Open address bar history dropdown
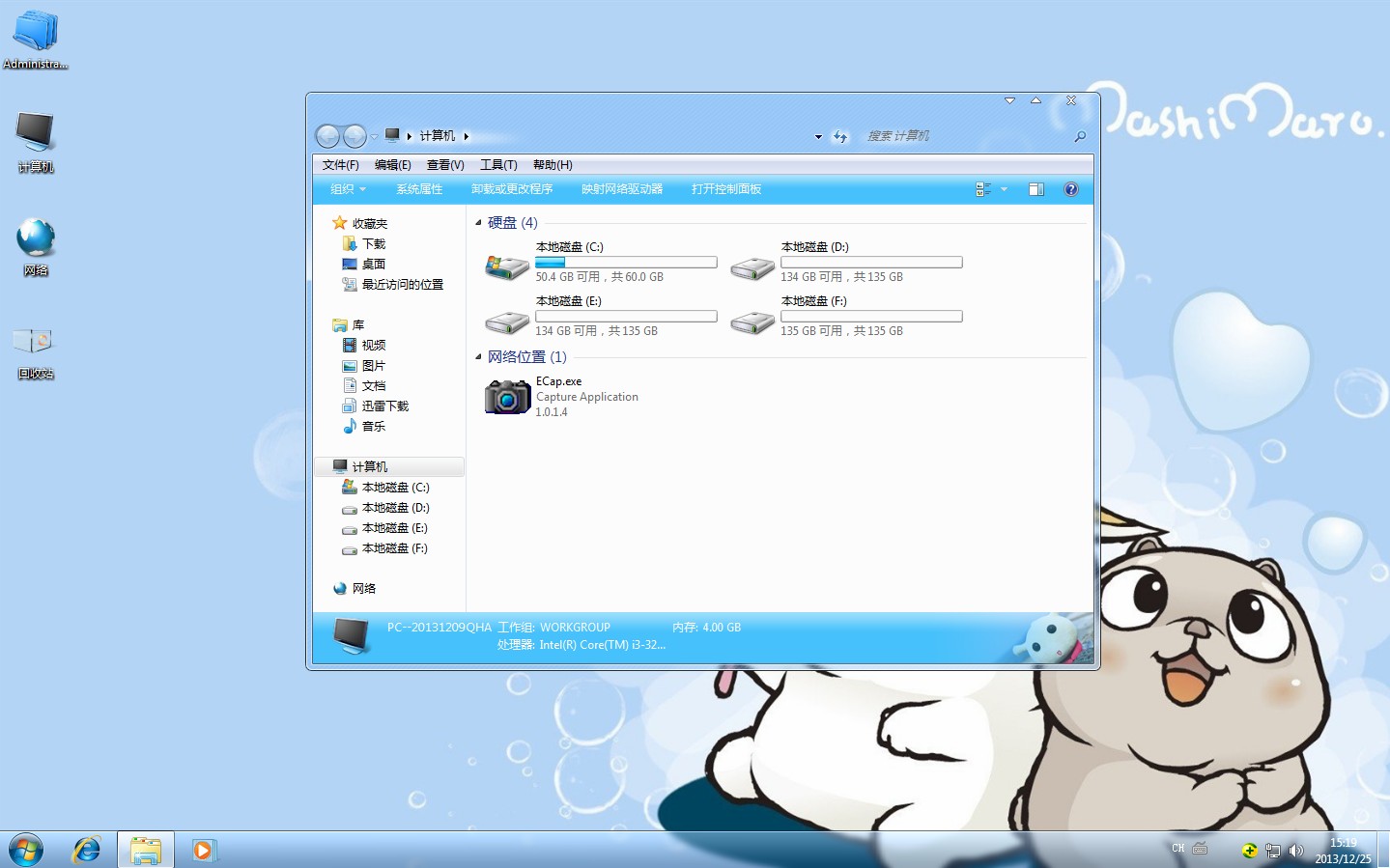This screenshot has width=1390, height=868. [818, 137]
